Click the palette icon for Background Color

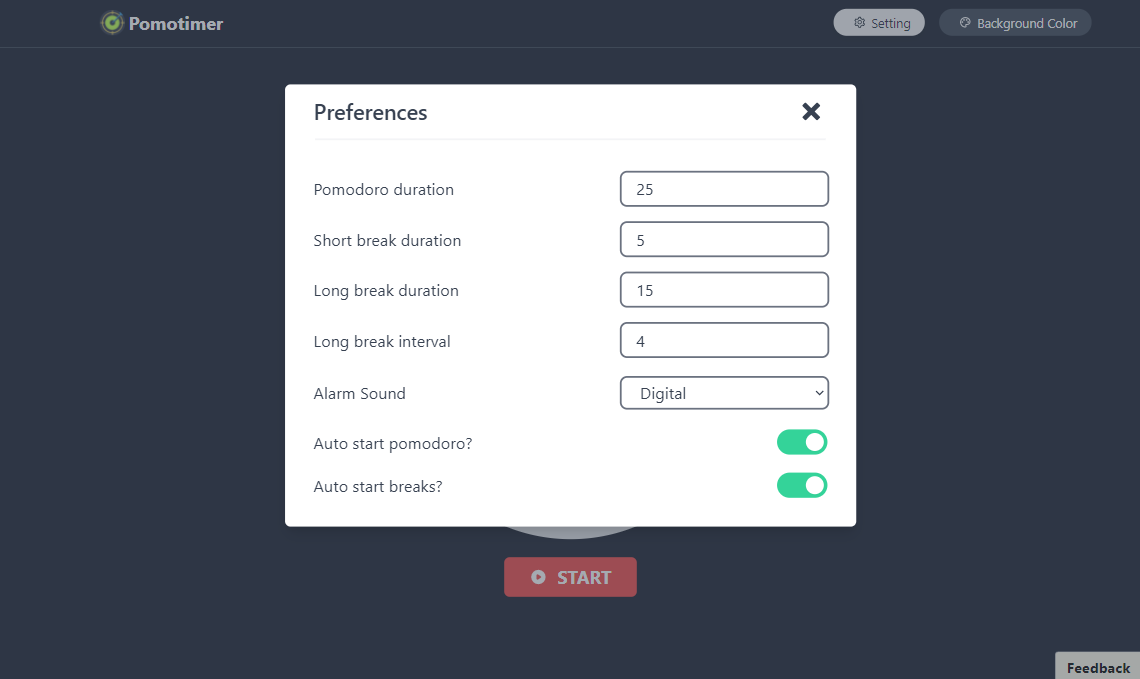click(x=965, y=23)
